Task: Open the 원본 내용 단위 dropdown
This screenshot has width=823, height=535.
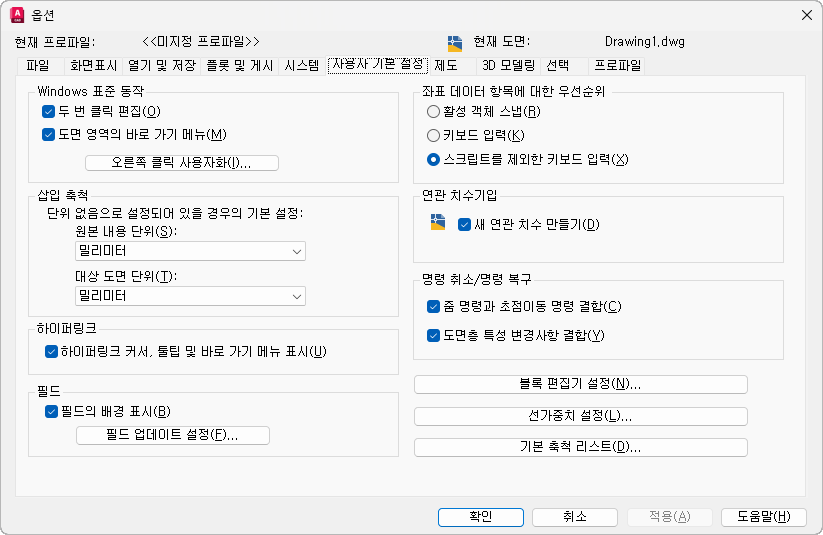Action: (190, 252)
